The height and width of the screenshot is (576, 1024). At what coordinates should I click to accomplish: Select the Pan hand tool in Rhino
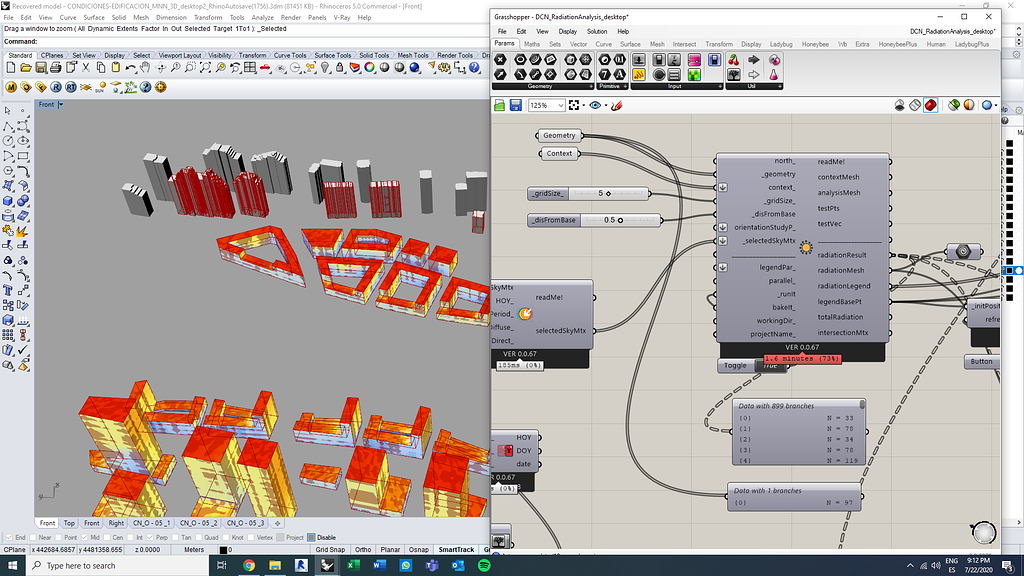tap(145, 67)
